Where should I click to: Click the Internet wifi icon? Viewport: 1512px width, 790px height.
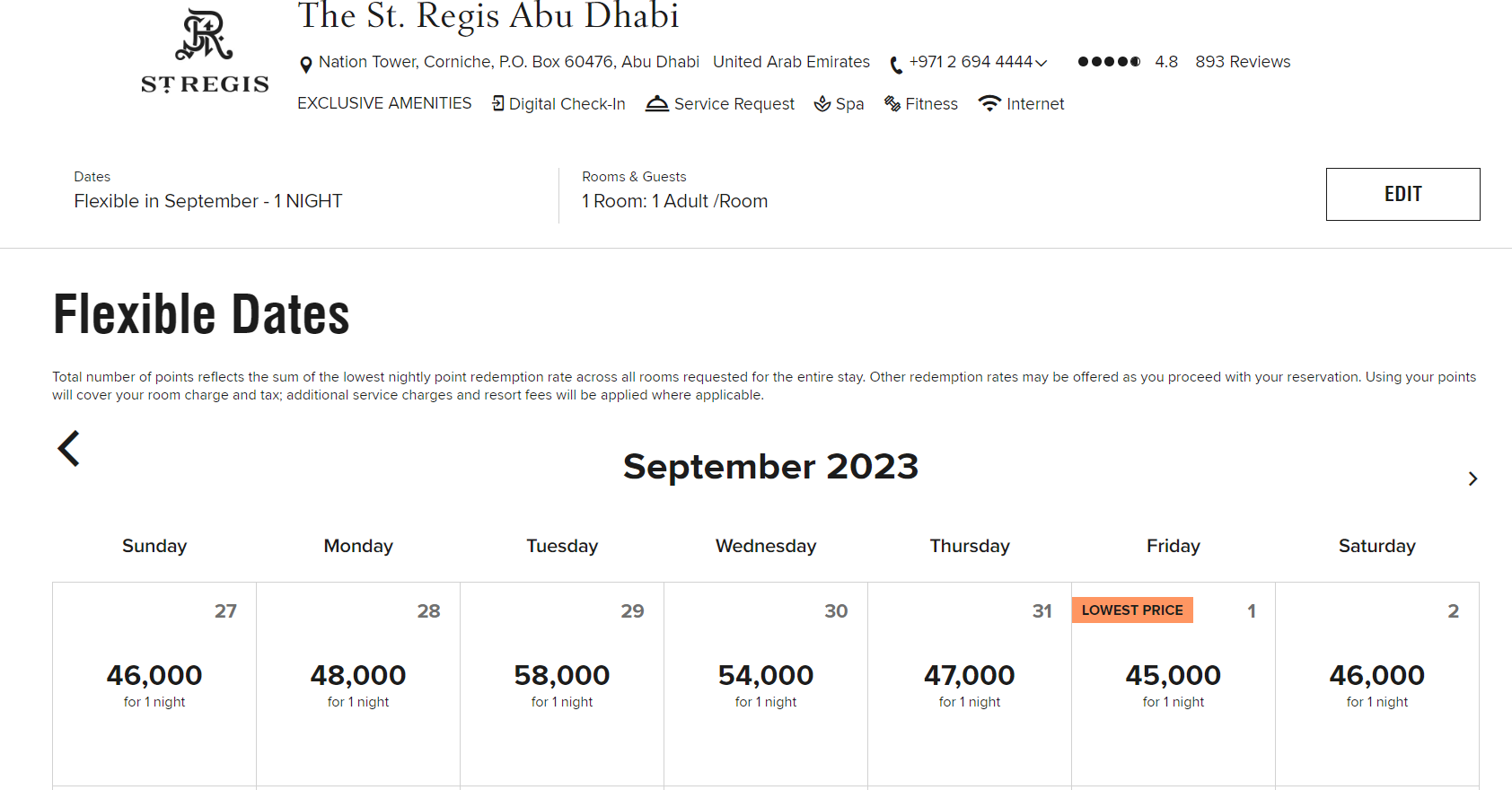[989, 103]
